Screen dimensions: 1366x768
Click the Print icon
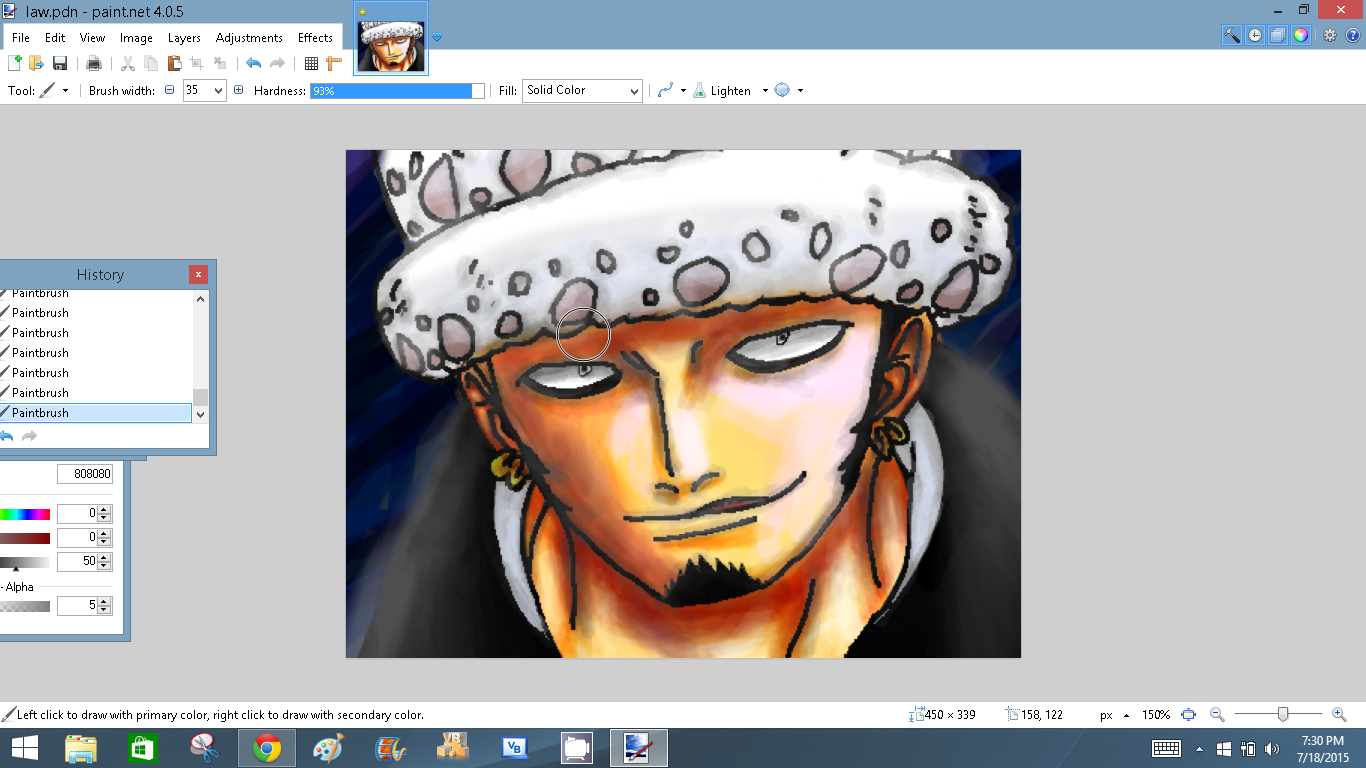pyautogui.click(x=94, y=63)
